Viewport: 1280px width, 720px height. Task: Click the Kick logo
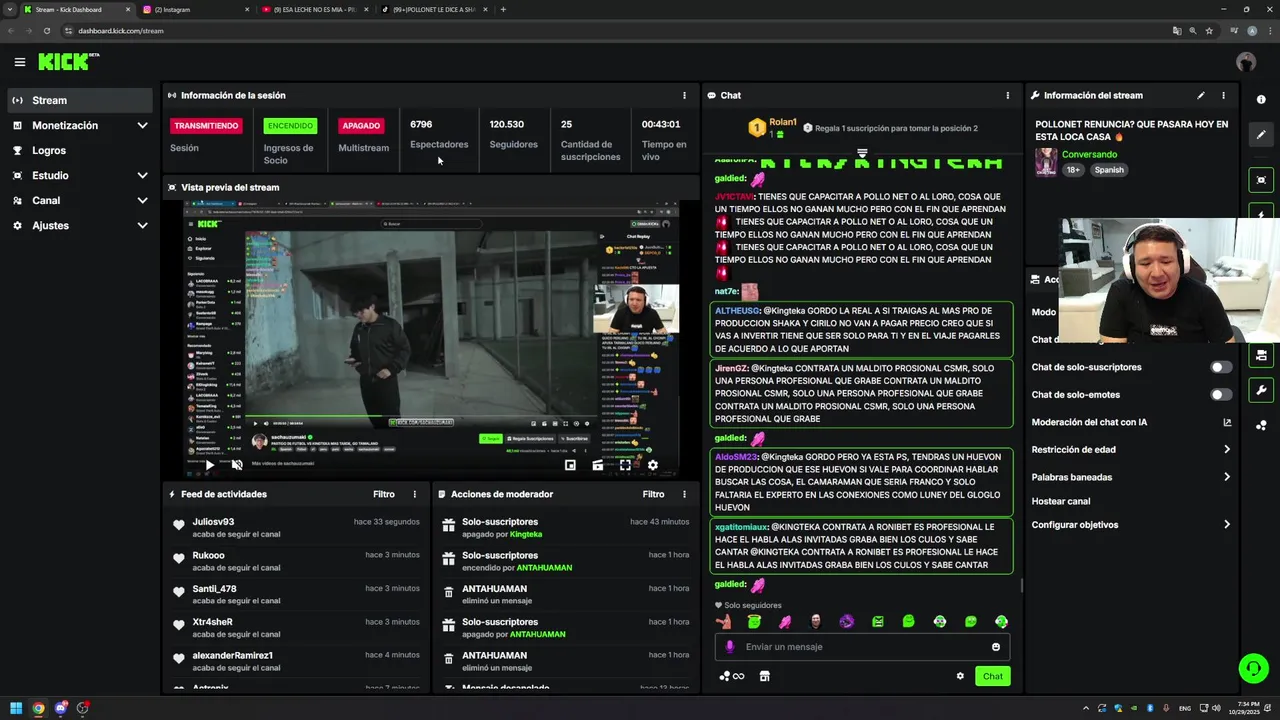68,62
